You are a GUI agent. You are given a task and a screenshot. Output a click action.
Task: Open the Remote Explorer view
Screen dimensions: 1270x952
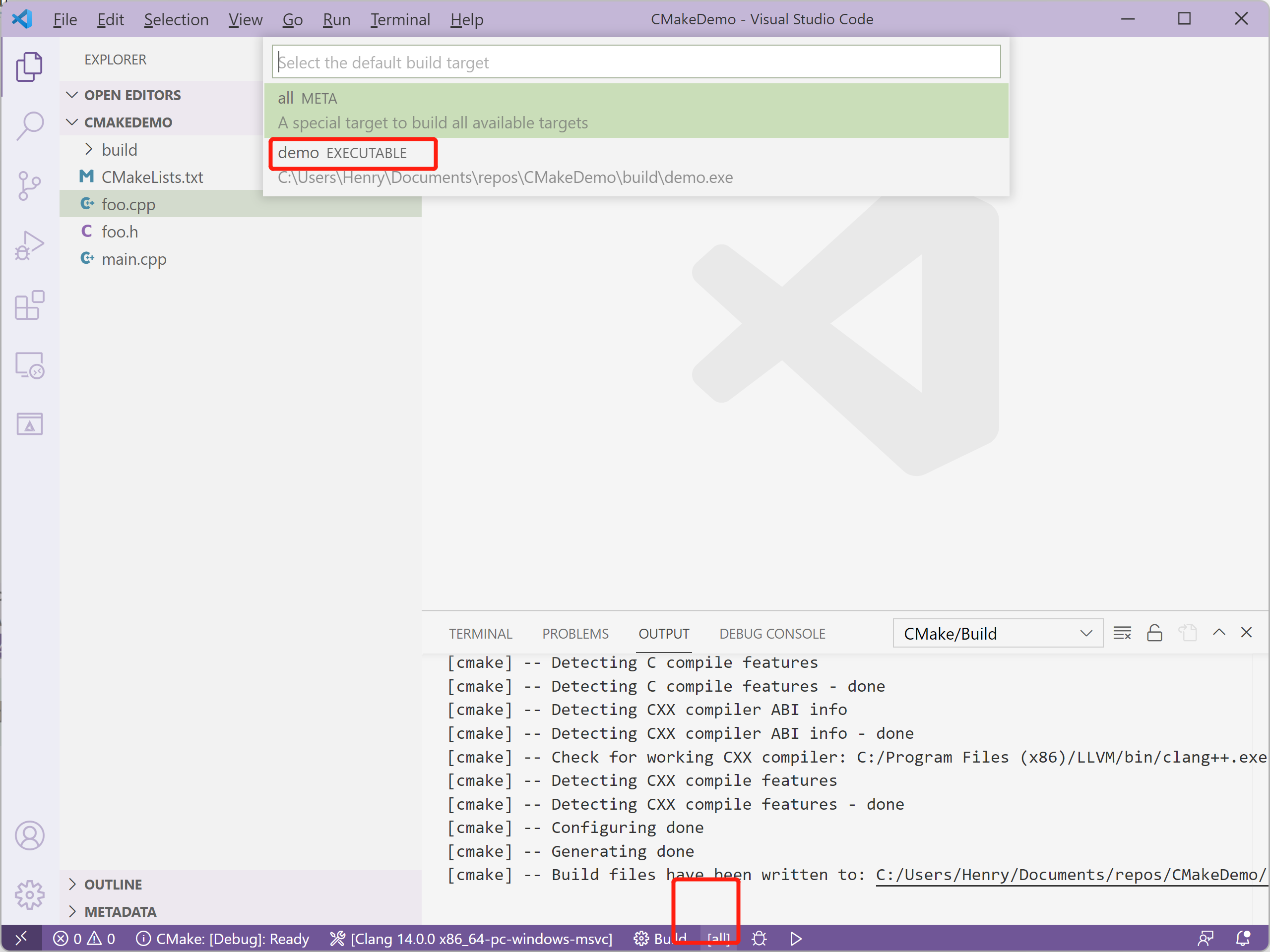click(29, 365)
